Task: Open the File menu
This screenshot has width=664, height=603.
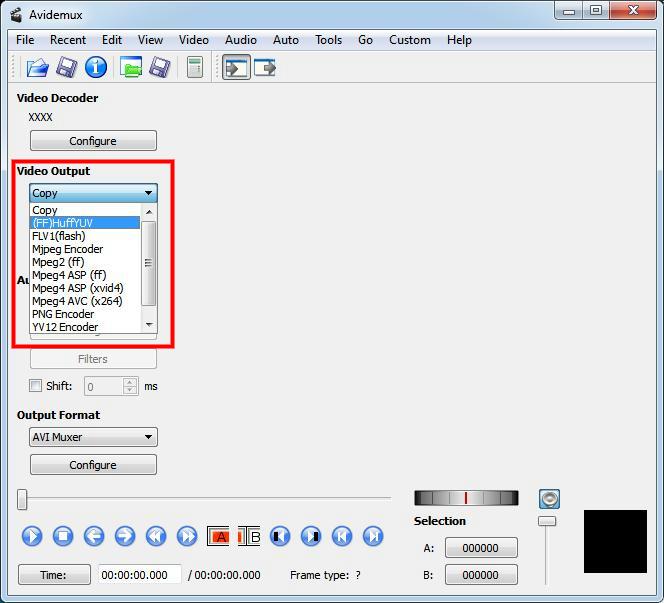Action: click(x=25, y=40)
